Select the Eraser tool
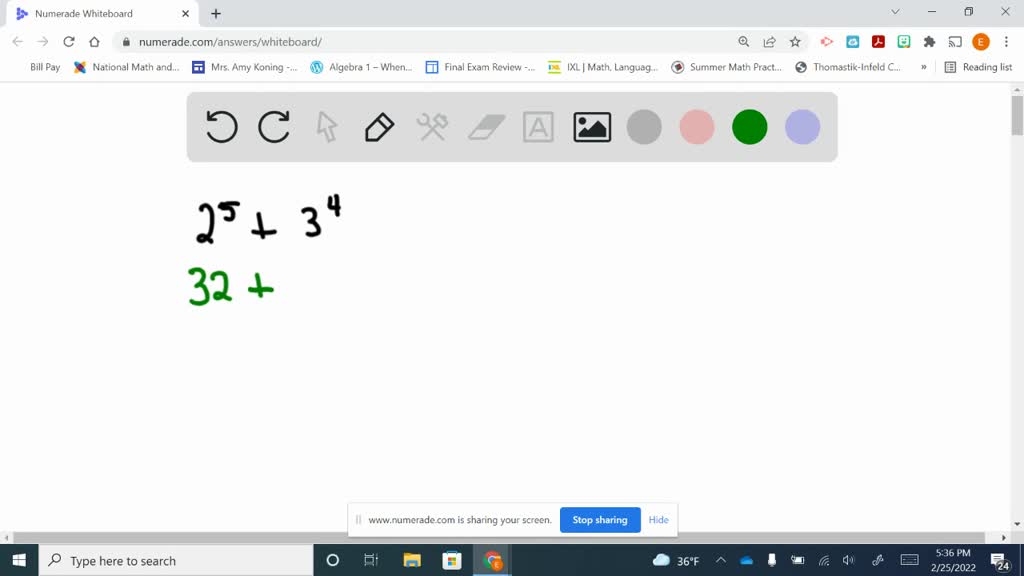 [484, 127]
